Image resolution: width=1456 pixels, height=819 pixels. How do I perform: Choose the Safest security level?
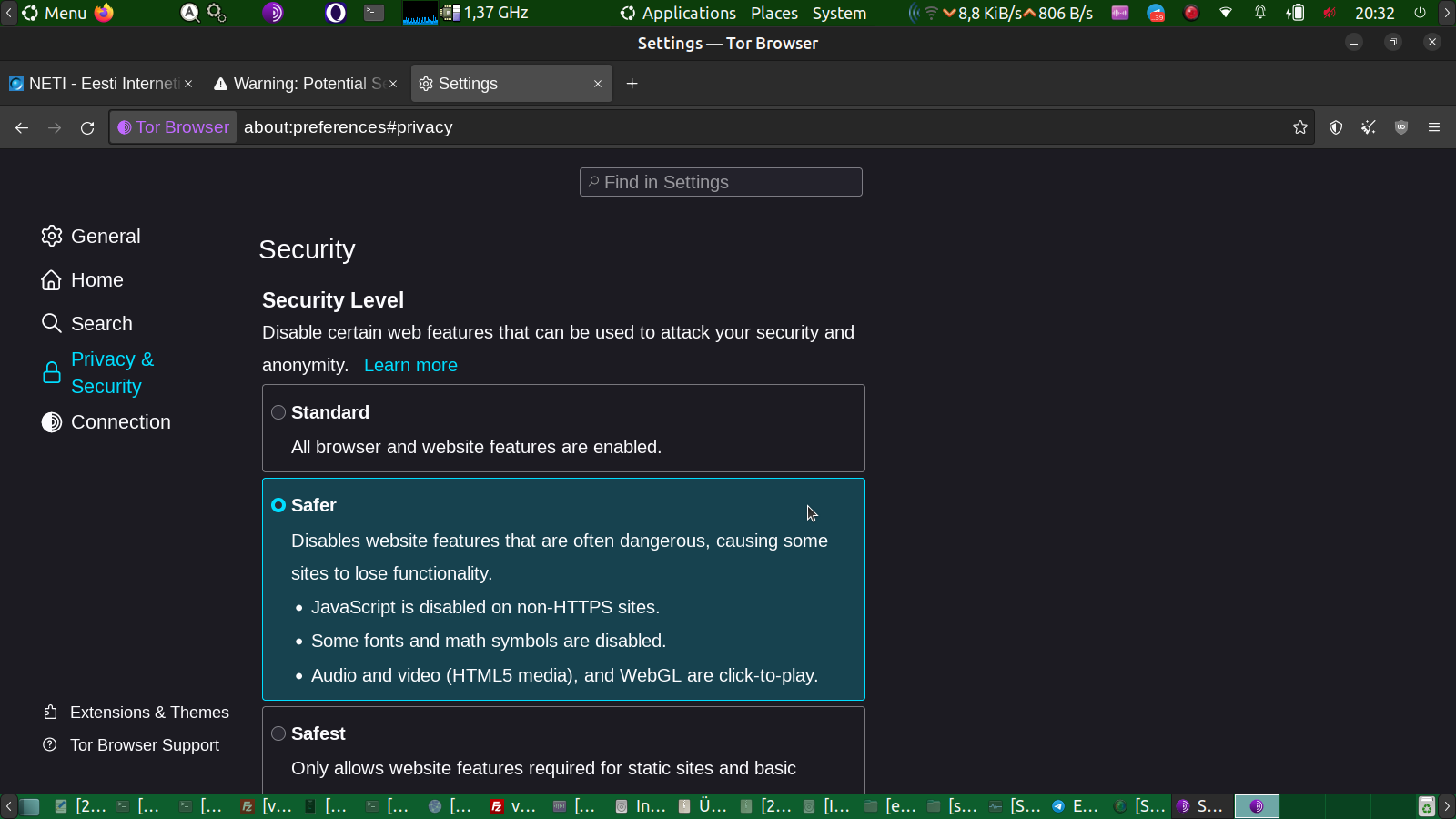(278, 733)
